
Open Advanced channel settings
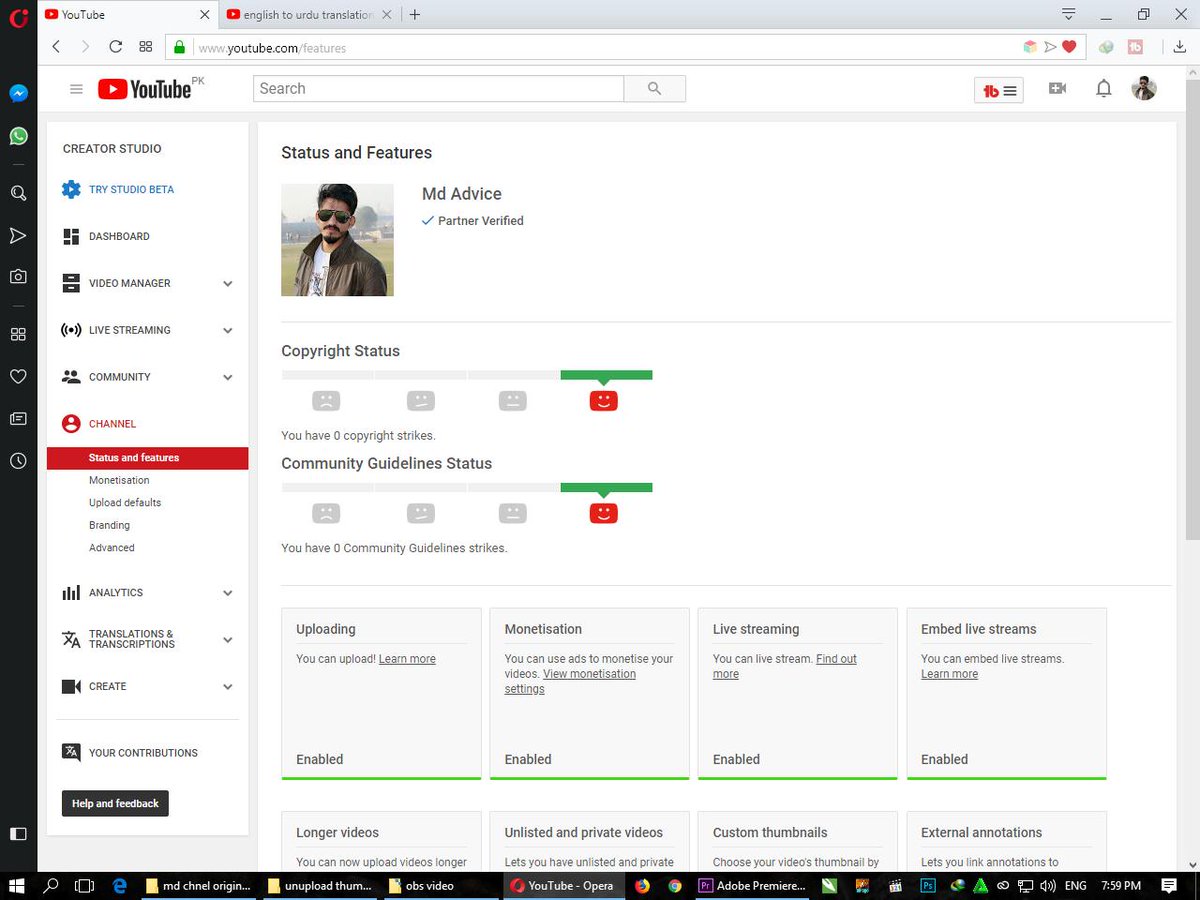coord(111,548)
